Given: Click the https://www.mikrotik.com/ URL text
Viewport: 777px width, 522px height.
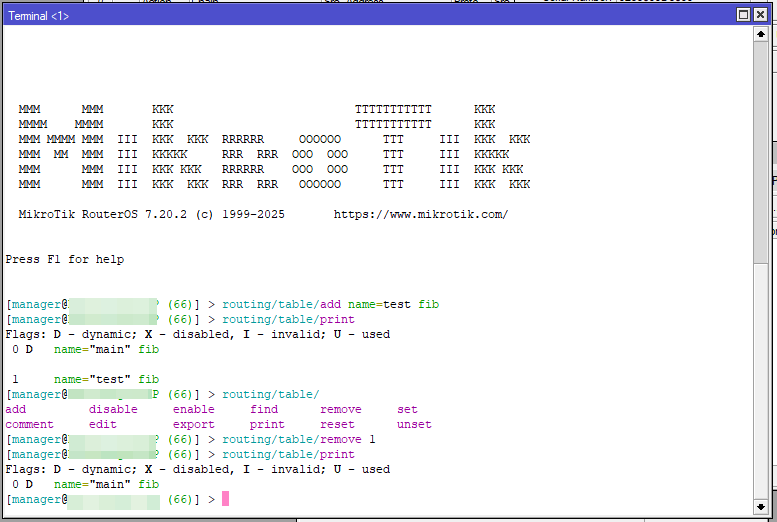Looking at the screenshot, I should (x=420, y=214).
